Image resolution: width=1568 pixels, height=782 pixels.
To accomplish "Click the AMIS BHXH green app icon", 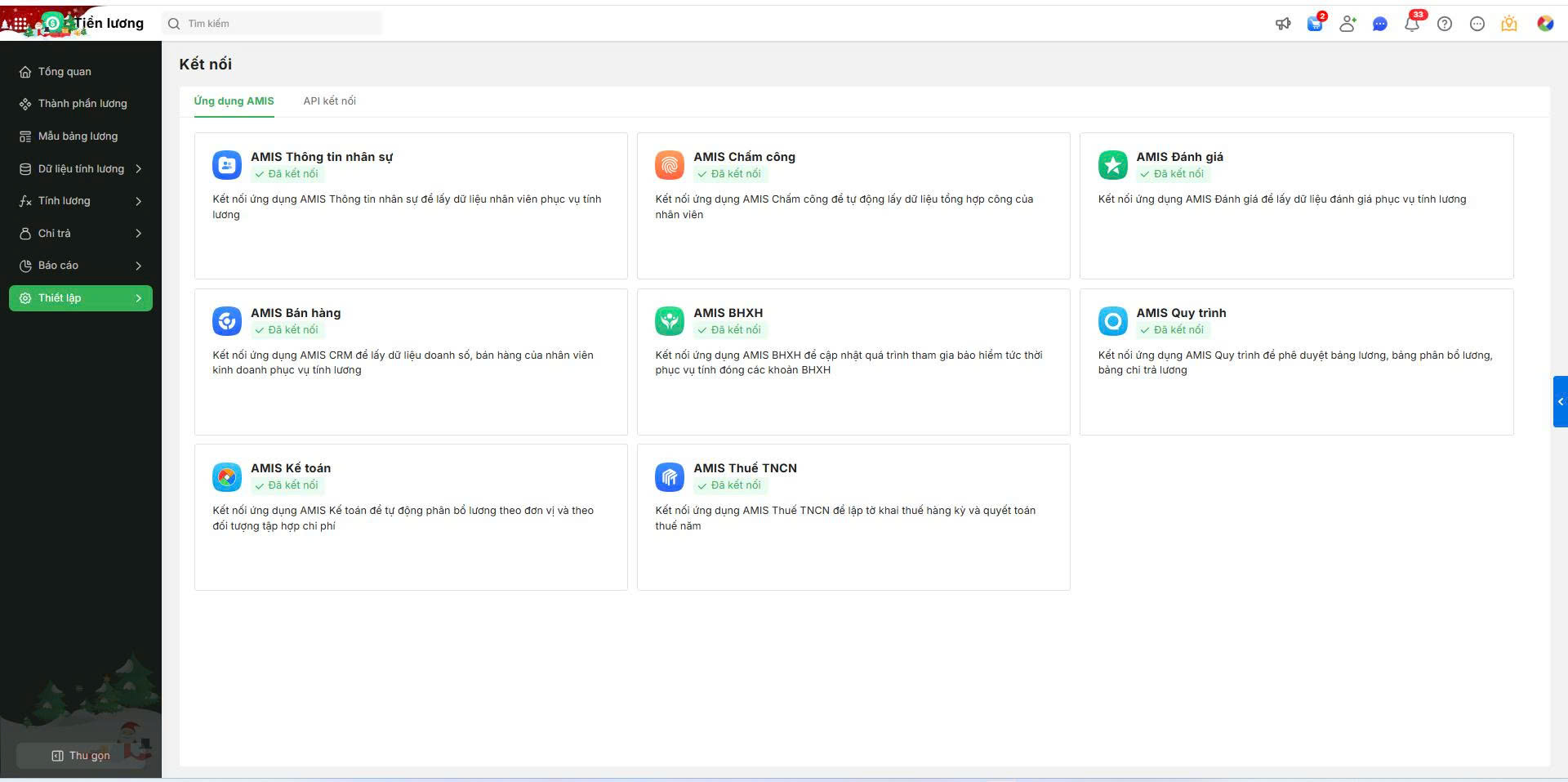I will point(670,321).
